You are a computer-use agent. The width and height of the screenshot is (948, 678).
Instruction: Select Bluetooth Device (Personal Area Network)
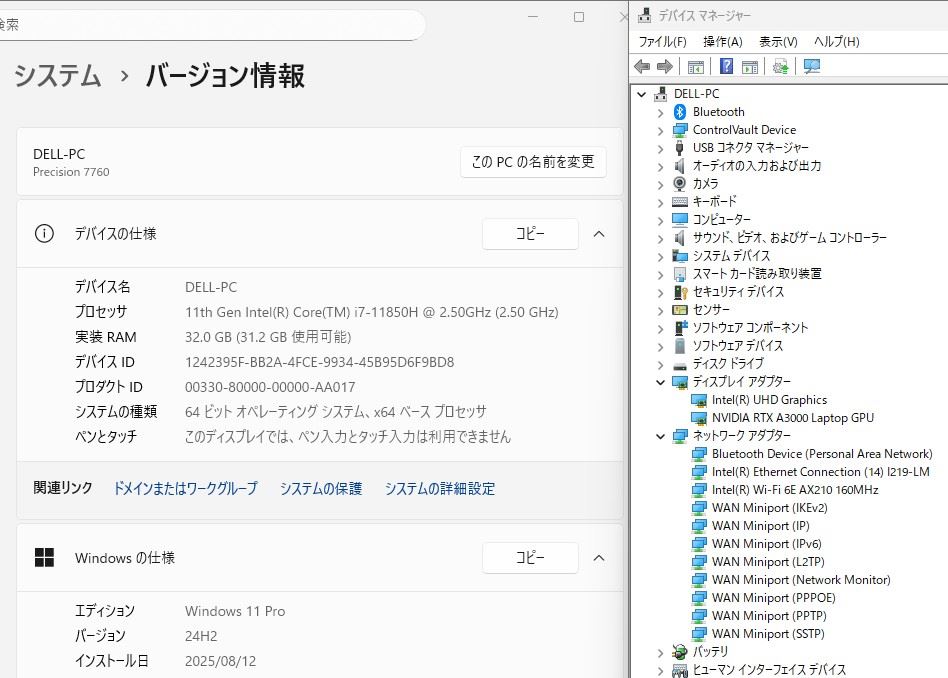click(822, 454)
